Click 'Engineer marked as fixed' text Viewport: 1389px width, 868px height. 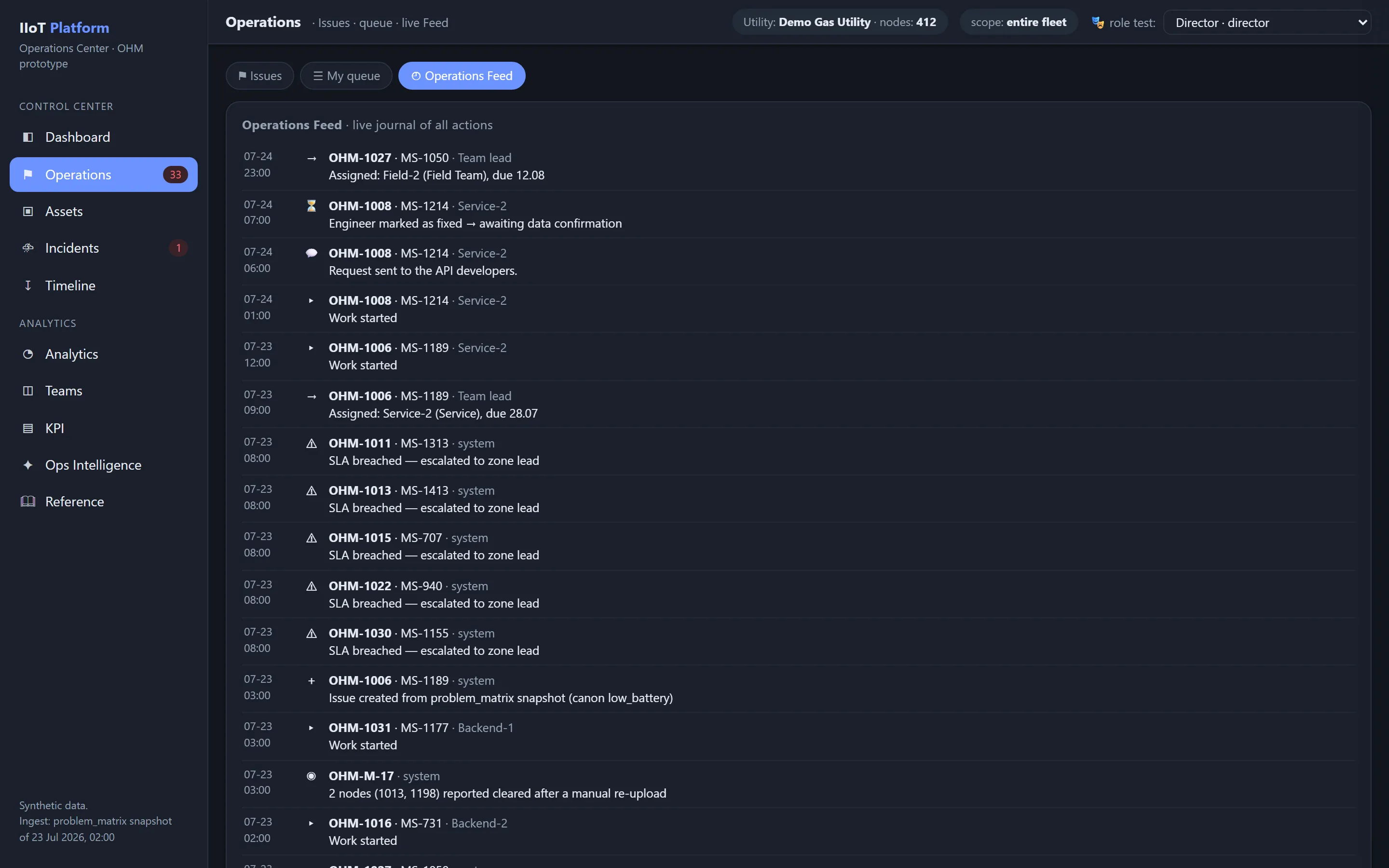395,223
